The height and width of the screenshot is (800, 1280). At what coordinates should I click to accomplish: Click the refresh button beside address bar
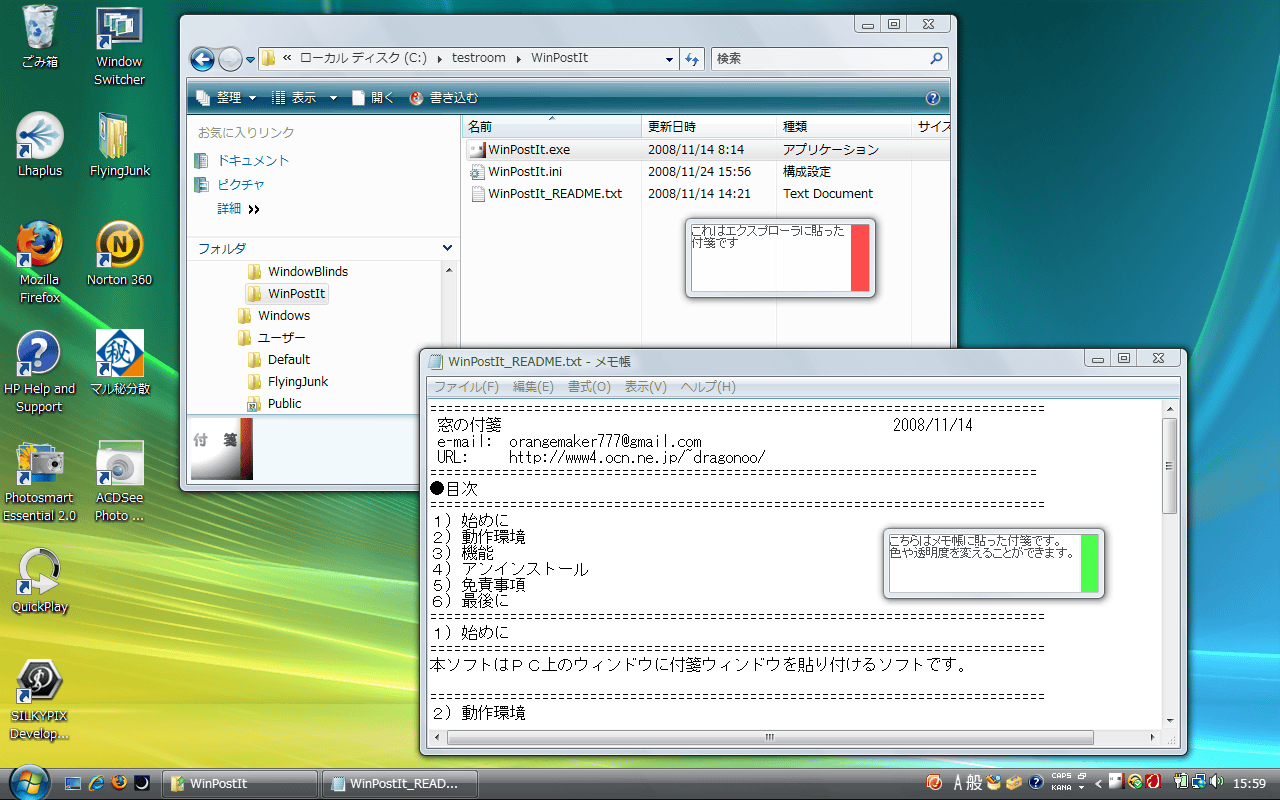[692, 59]
